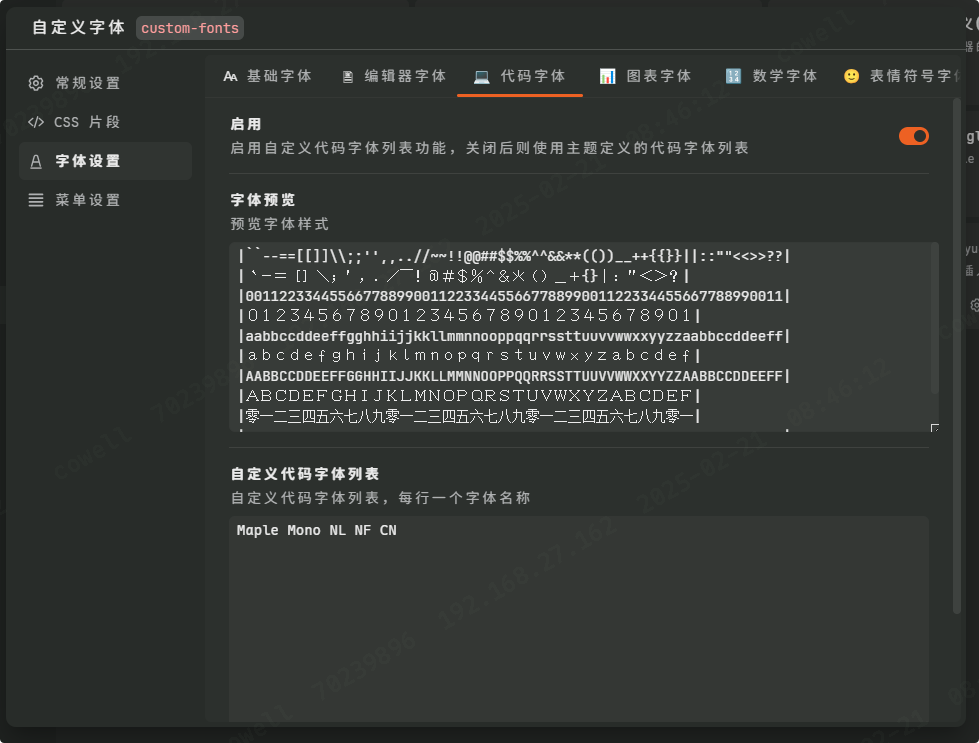Click the smiley emoji icon on 表情符号 tab
979x743 pixels.
(852, 76)
